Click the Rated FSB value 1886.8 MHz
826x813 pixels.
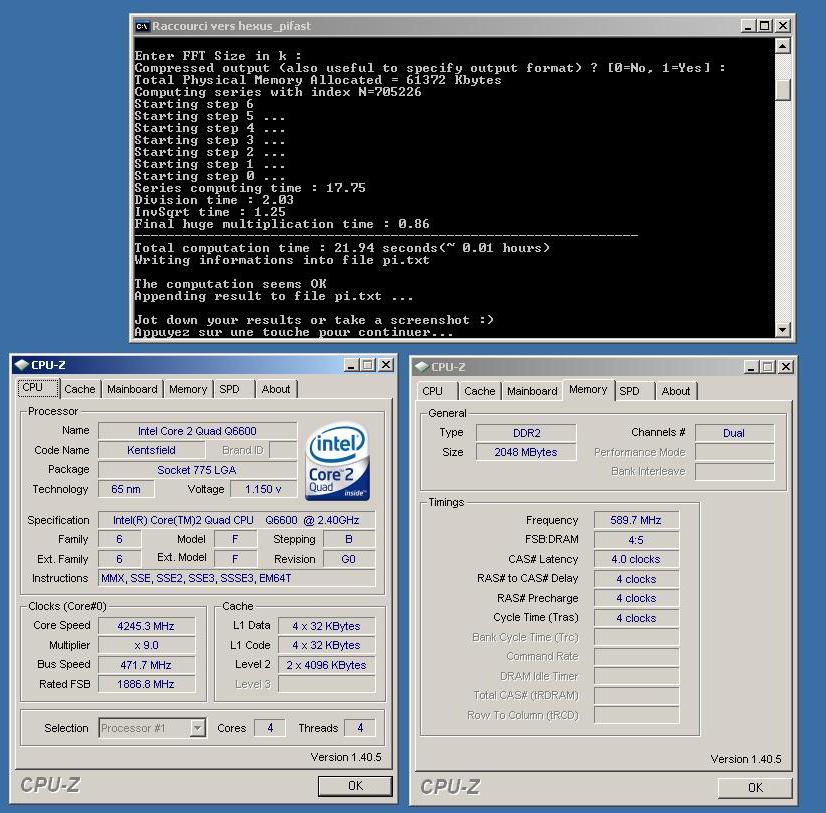[x=146, y=684]
